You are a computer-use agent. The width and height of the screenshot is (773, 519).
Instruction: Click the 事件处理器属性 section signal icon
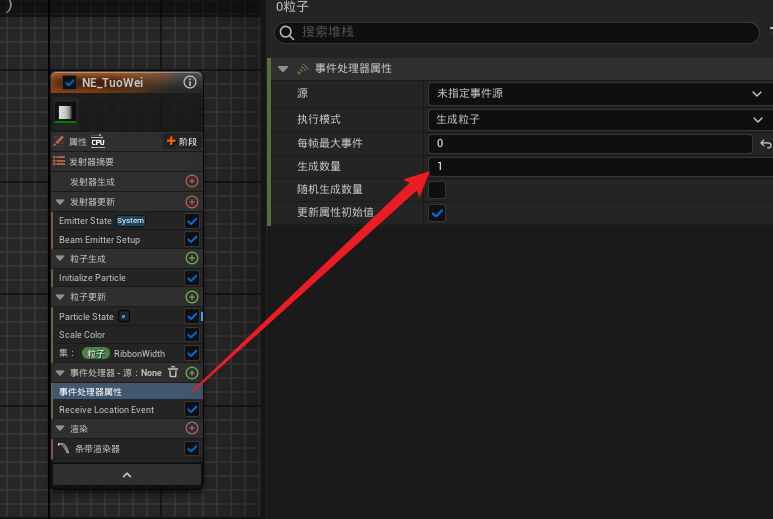pyautogui.click(x=303, y=69)
